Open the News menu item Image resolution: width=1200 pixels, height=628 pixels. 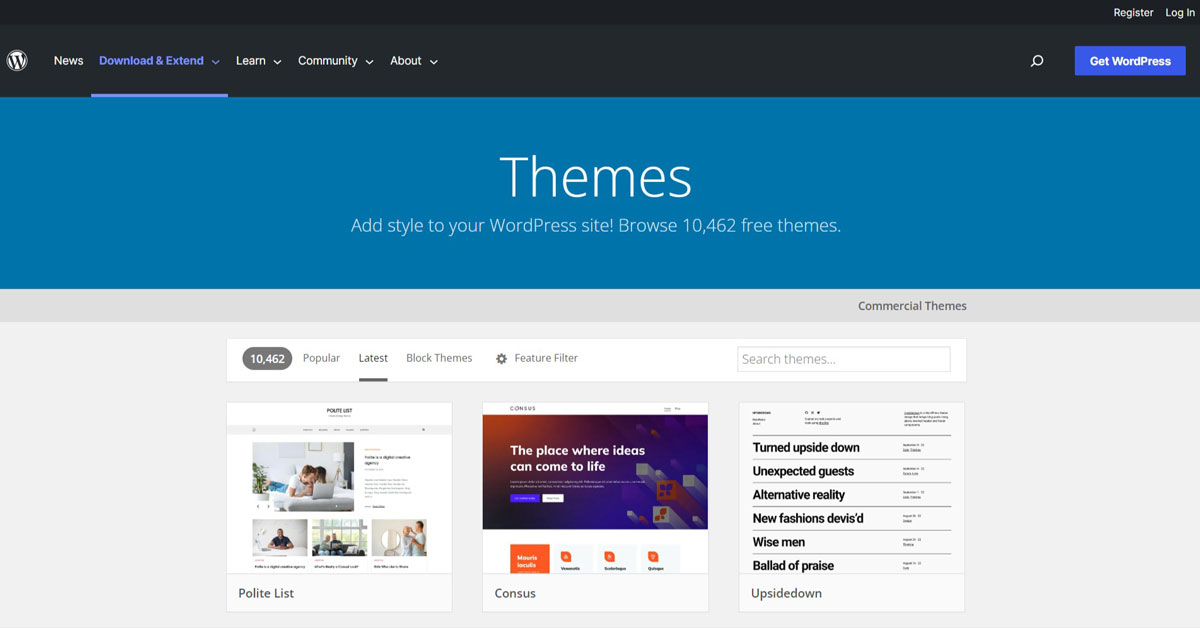(x=69, y=61)
